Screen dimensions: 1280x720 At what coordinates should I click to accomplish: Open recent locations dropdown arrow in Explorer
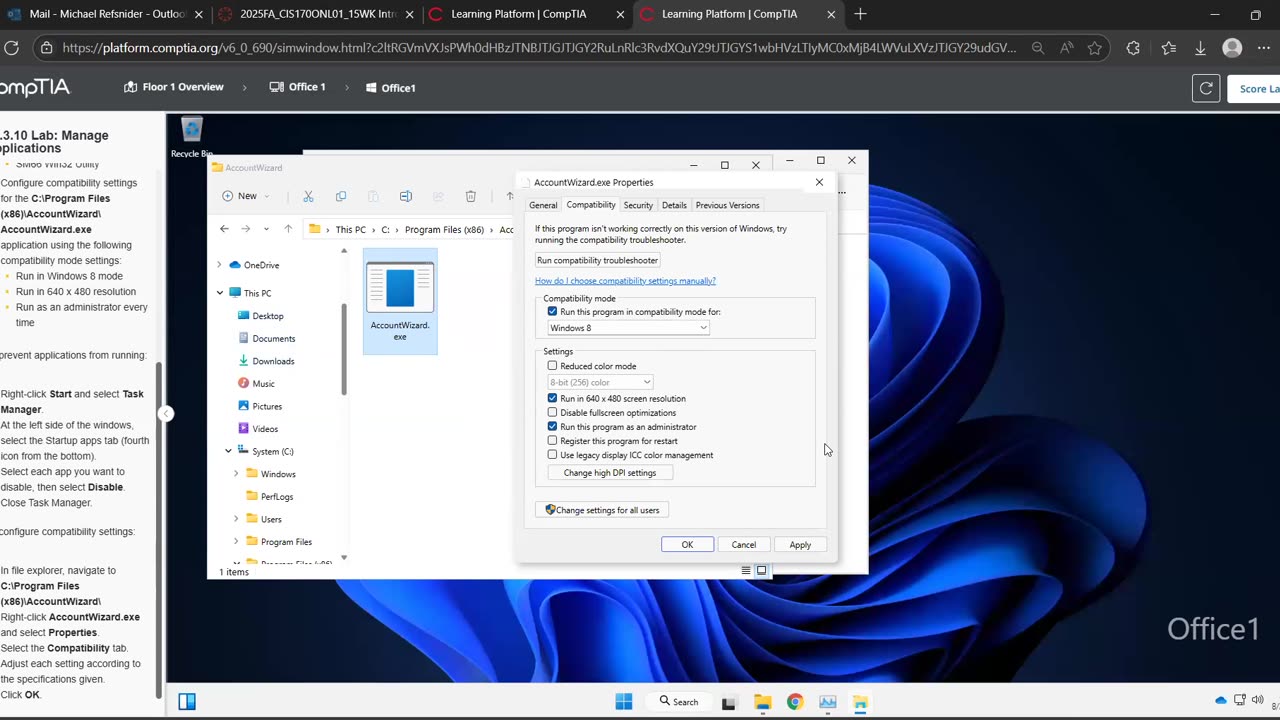[266, 229]
